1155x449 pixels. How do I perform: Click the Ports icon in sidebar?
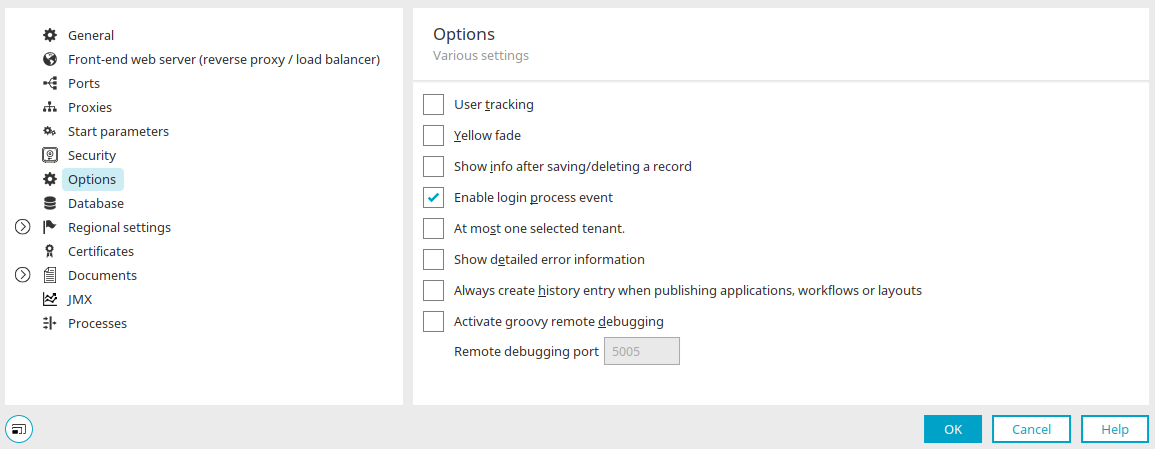(x=49, y=83)
